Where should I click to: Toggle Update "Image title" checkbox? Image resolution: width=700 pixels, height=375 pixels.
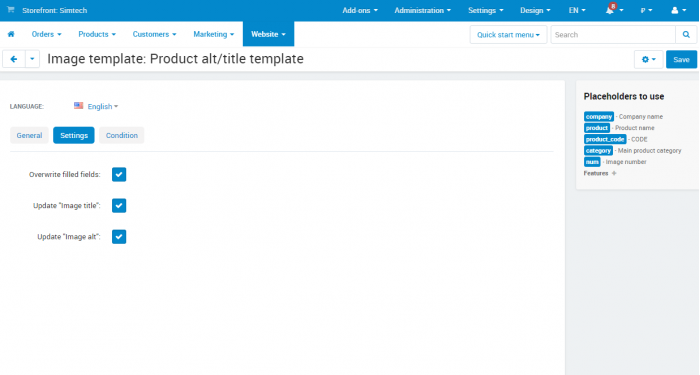pyautogui.click(x=119, y=206)
